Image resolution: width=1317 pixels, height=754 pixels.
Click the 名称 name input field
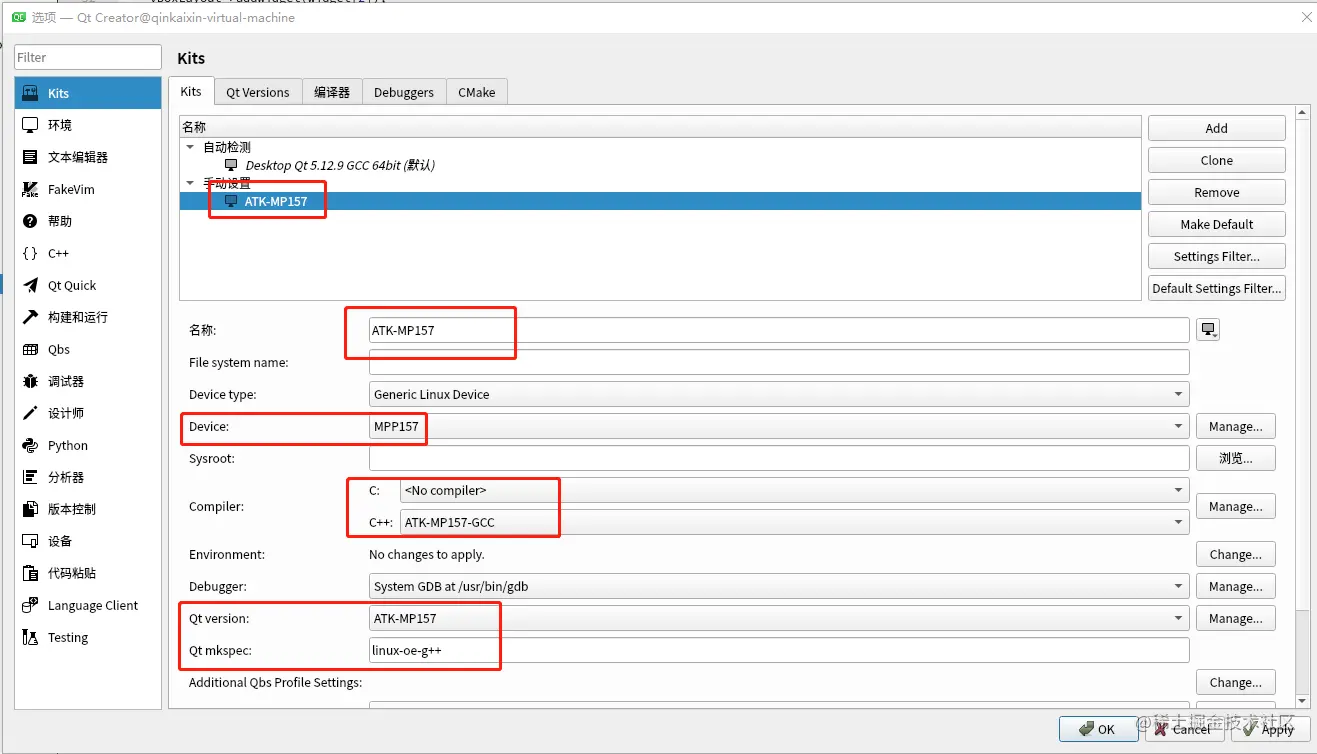coord(779,330)
